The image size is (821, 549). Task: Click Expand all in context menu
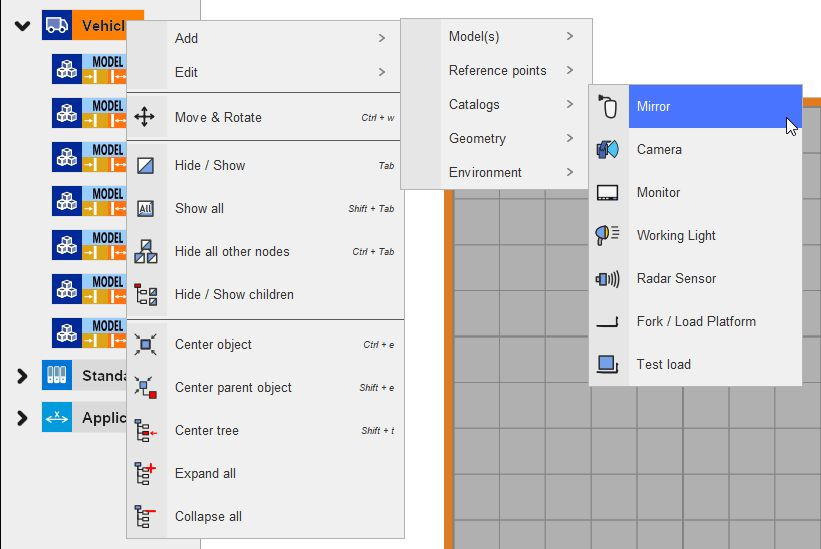(205, 473)
